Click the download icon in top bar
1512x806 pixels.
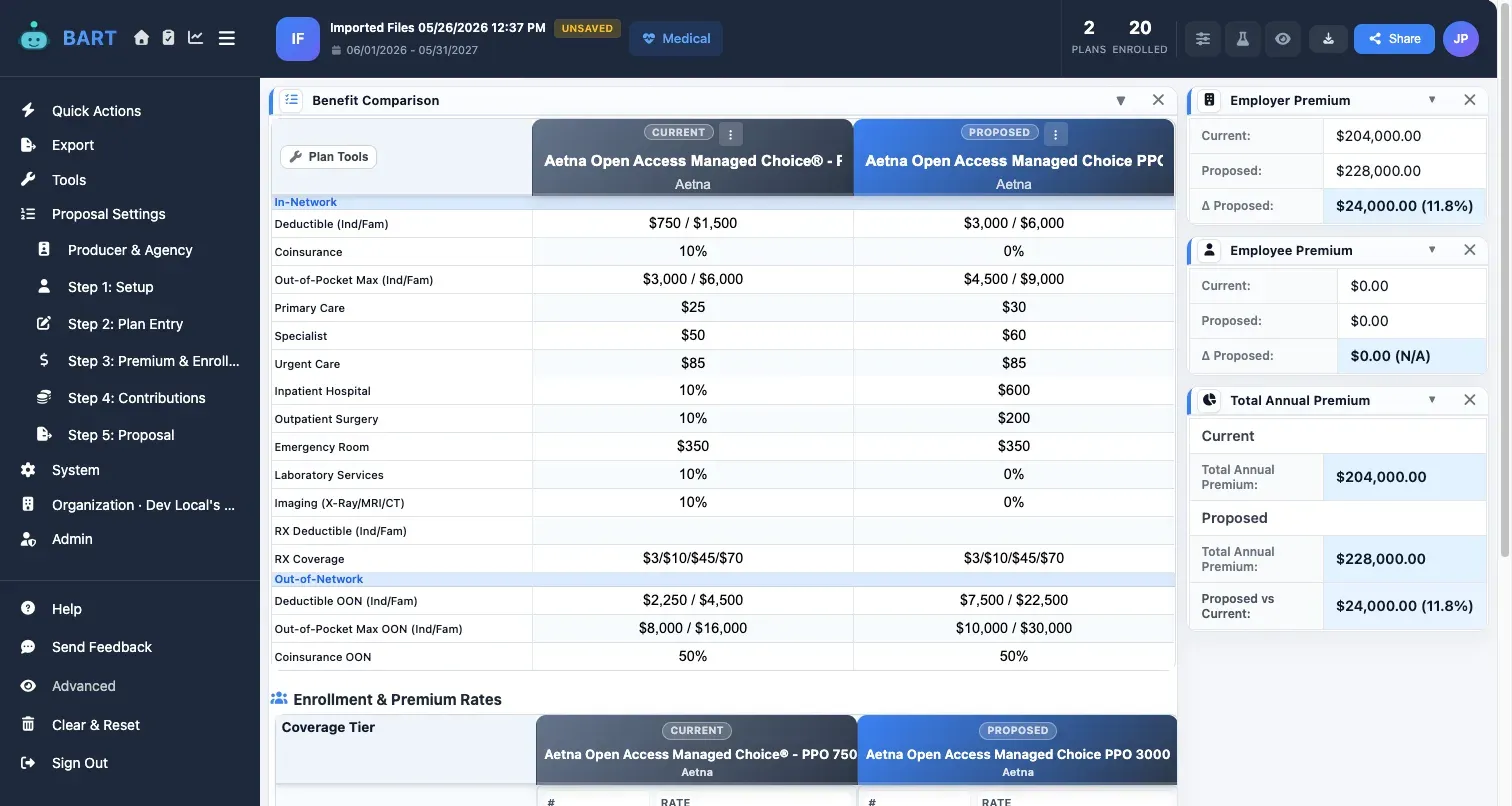pyautogui.click(x=1328, y=39)
